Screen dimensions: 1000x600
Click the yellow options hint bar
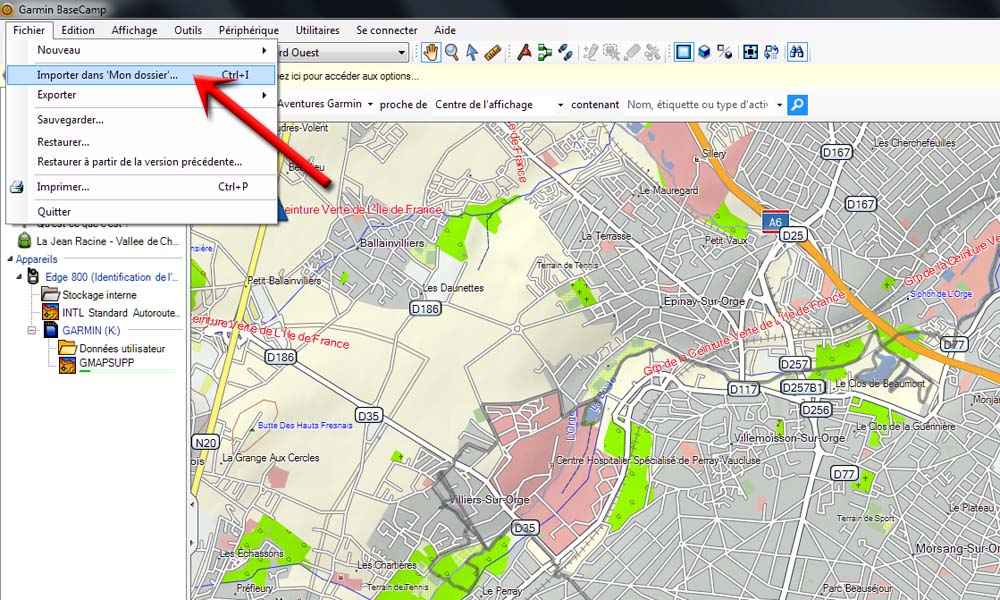pyautogui.click(x=638, y=76)
